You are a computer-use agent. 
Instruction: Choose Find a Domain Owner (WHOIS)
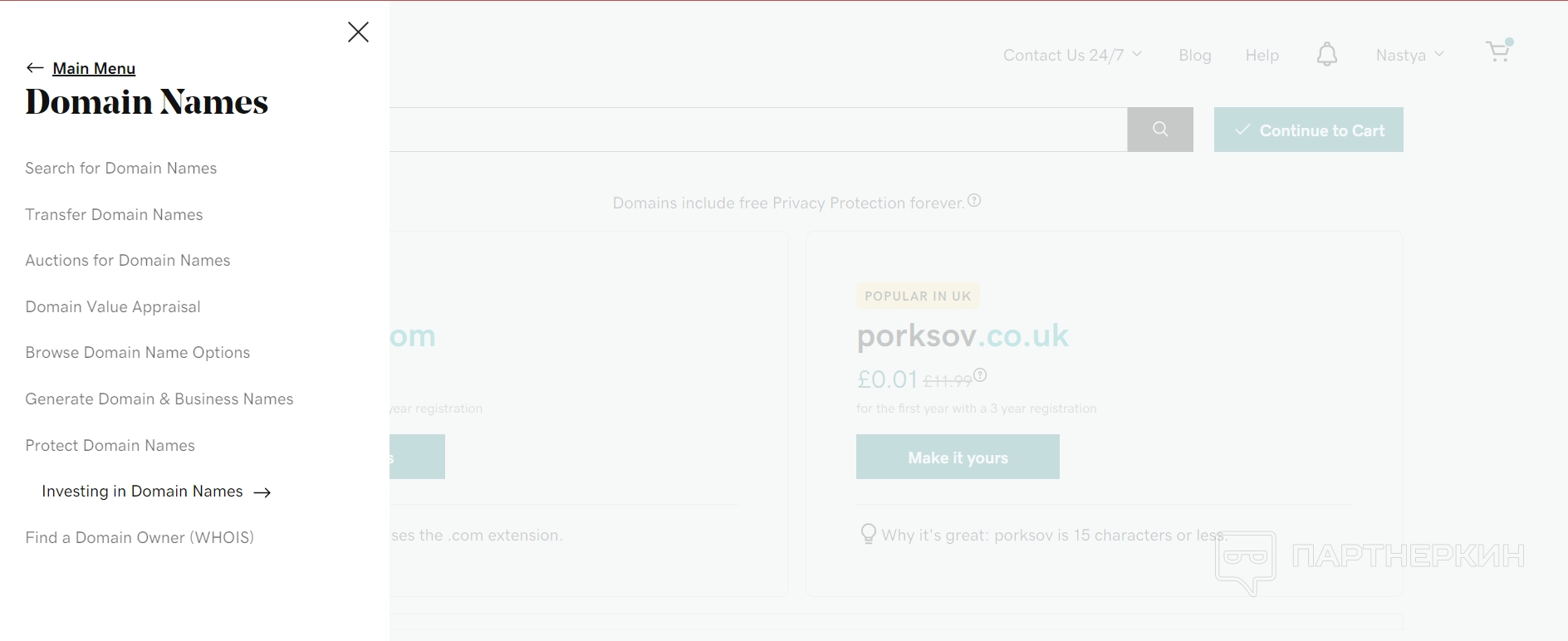(140, 538)
